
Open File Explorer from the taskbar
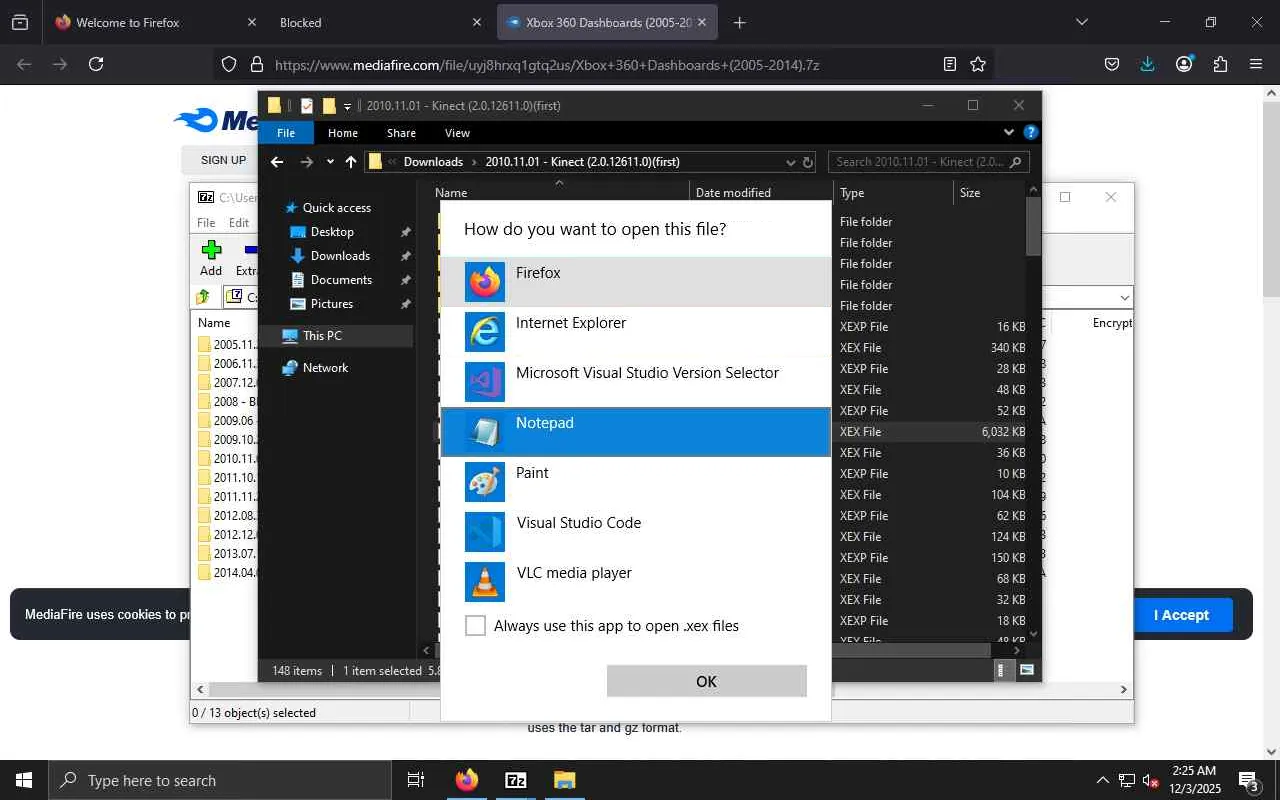(564, 780)
